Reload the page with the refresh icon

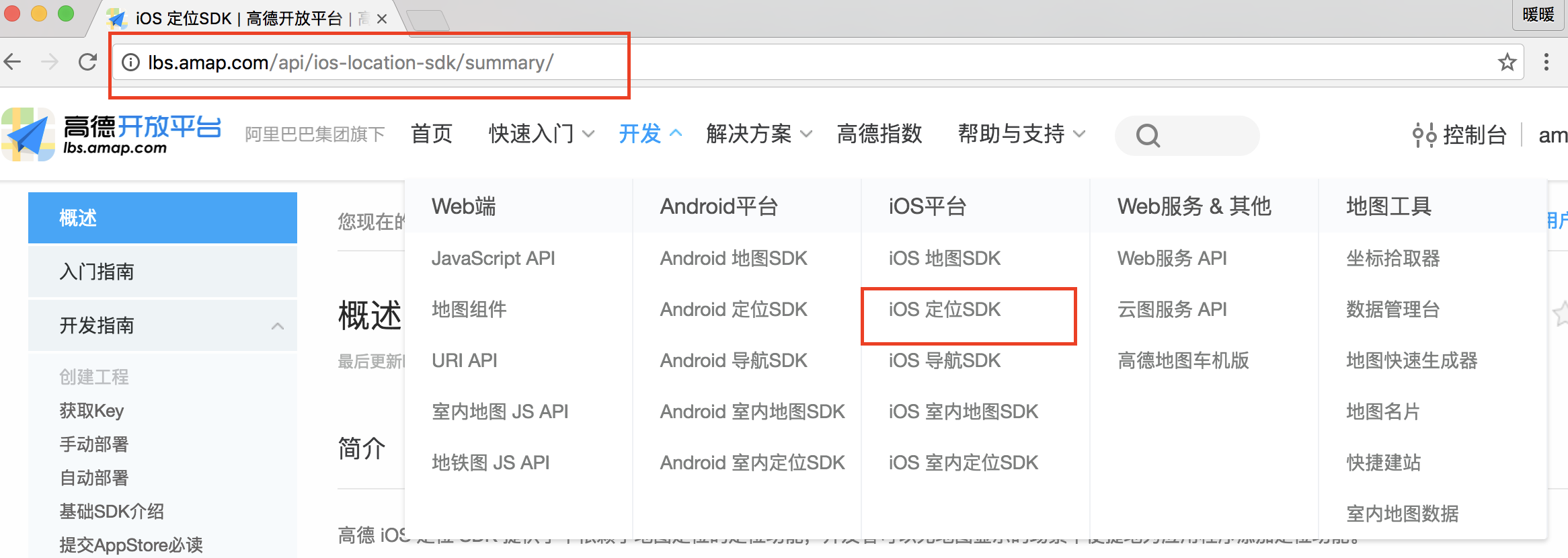(88, 63)
